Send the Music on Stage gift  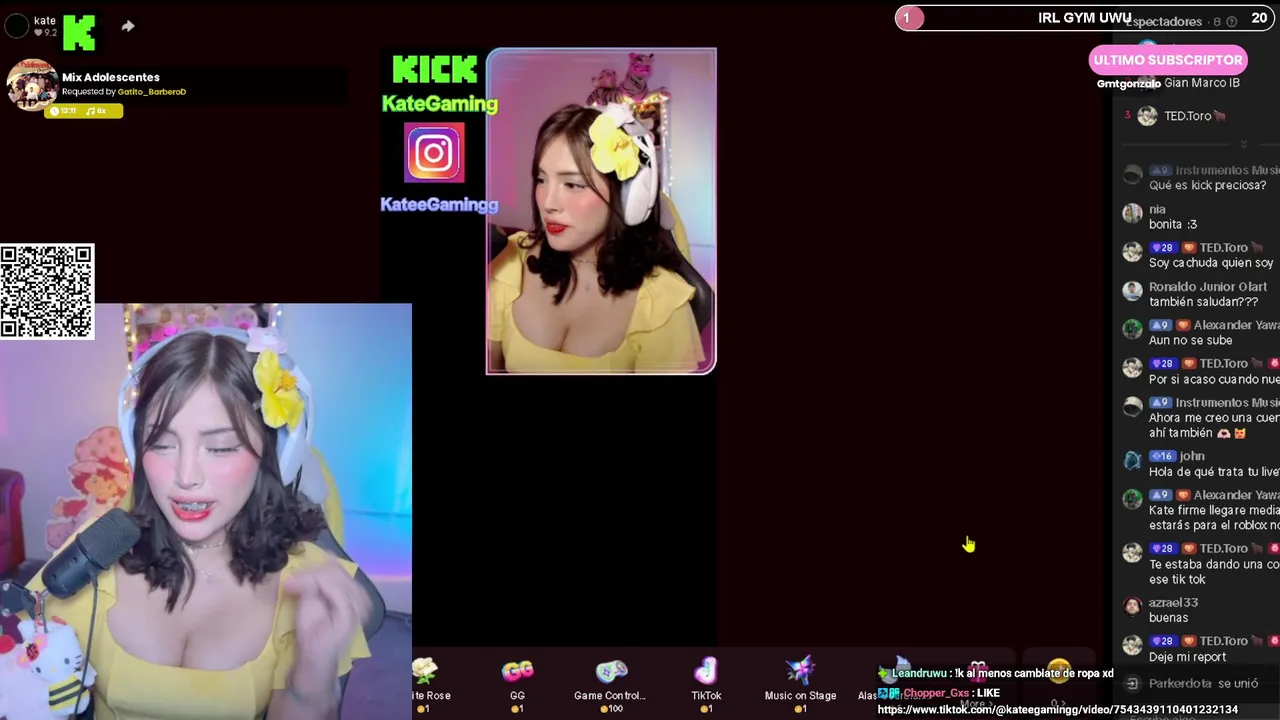coord(800,684)
